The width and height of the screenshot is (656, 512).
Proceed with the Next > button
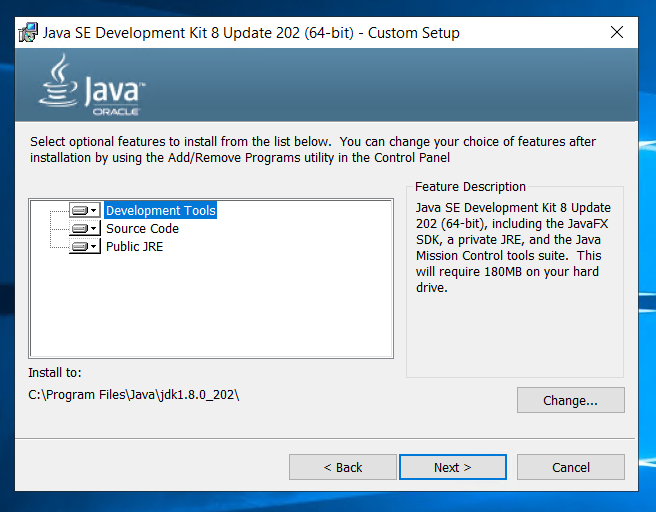pyautogui.click(x=453, y=467)
